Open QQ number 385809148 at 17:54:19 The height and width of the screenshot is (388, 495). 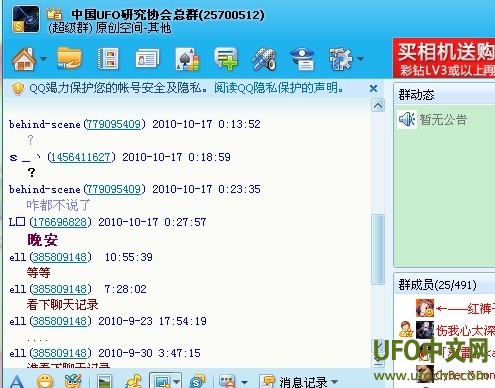60,321
